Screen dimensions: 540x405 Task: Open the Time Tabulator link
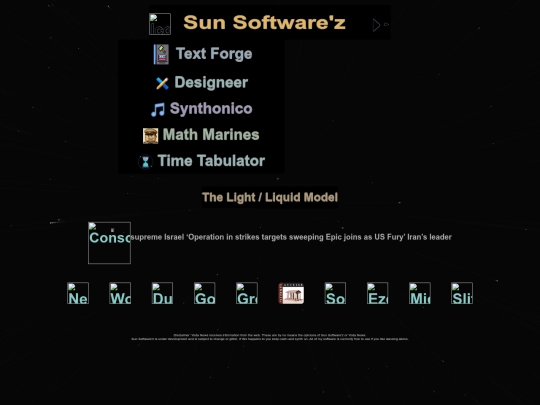point(211,161)
